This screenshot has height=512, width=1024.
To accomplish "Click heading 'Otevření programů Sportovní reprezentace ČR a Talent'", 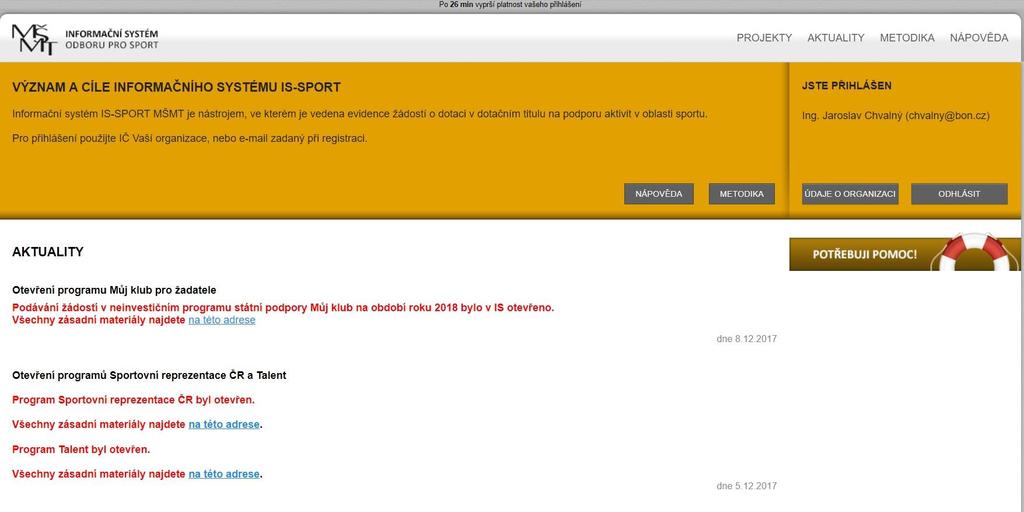I will tap(149, 376).
